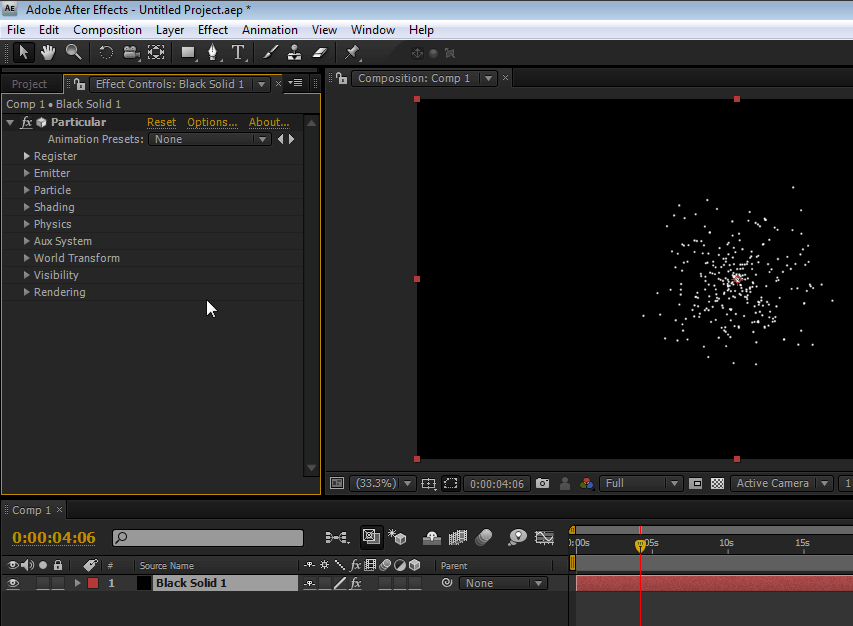Viewport: 853px width, 626px height.
Task: Select the Rotation tool
Action: 106,53
